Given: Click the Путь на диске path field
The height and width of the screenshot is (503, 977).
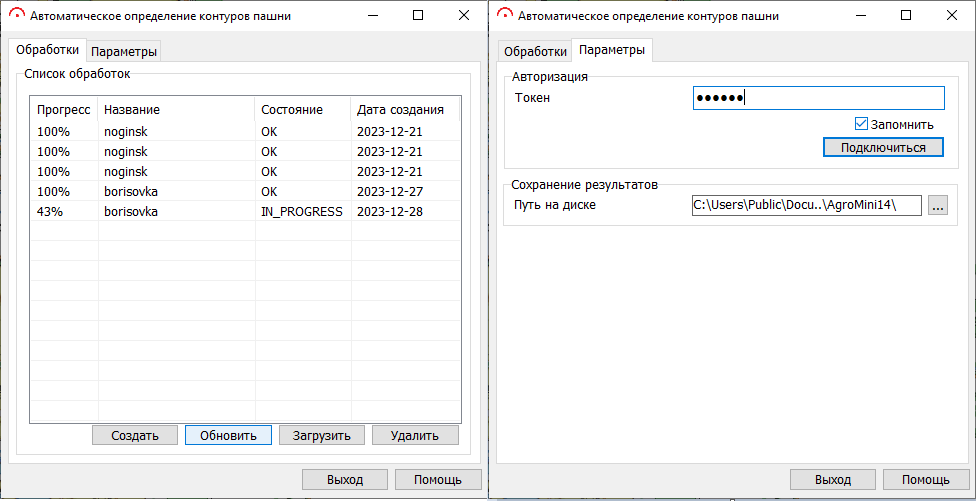Looking at the screenshot, I should click(x=806, y=205).
